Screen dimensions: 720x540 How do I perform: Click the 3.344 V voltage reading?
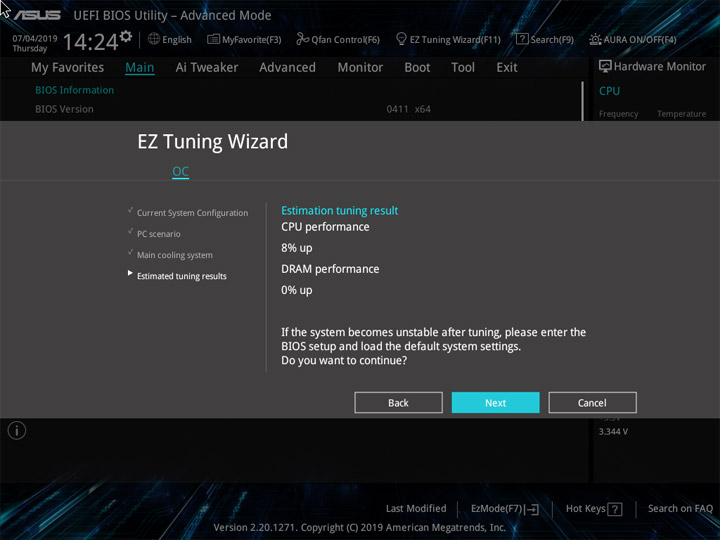coord(613,432)
